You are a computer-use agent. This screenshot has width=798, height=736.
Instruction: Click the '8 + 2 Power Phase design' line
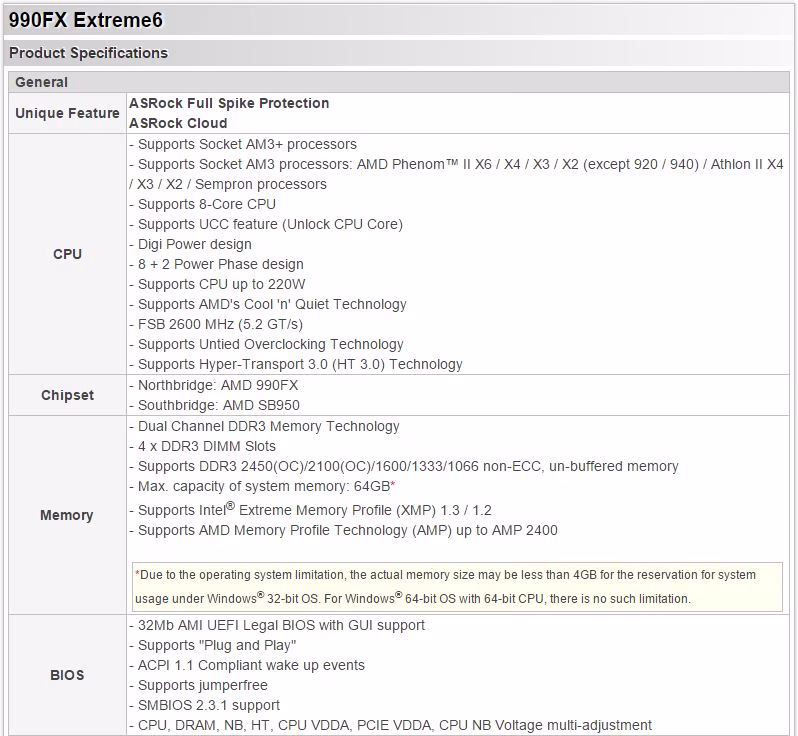(x=216, y=264)
